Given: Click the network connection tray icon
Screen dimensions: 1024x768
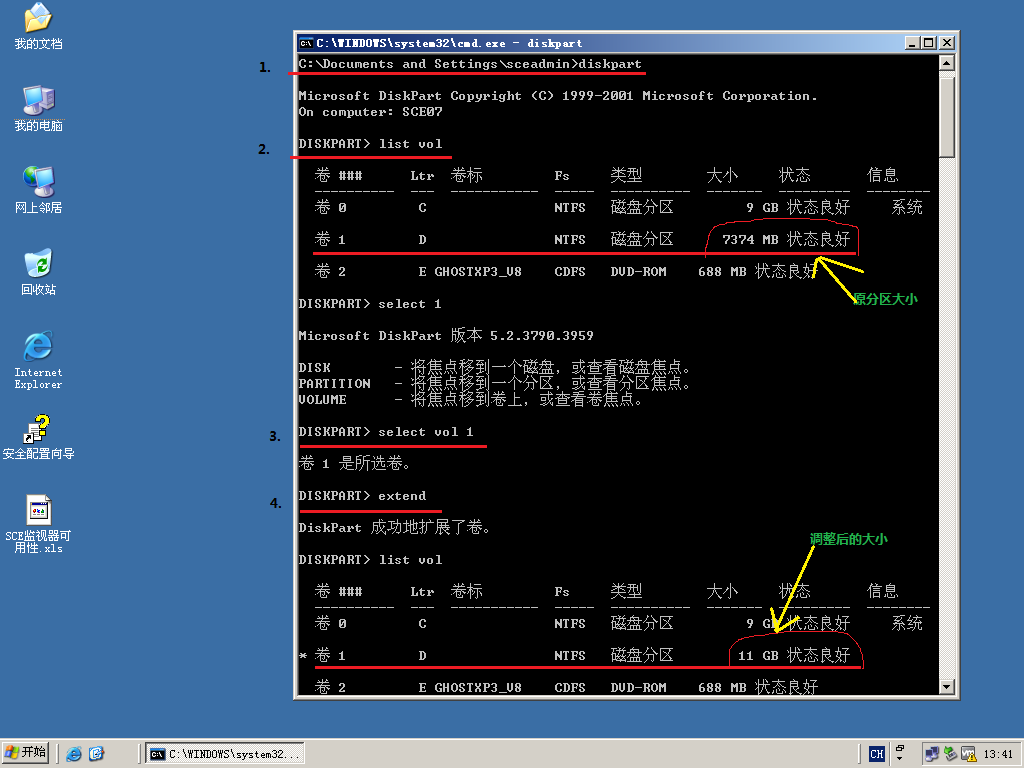Looking at the screenshot, I should pos(931,753).
